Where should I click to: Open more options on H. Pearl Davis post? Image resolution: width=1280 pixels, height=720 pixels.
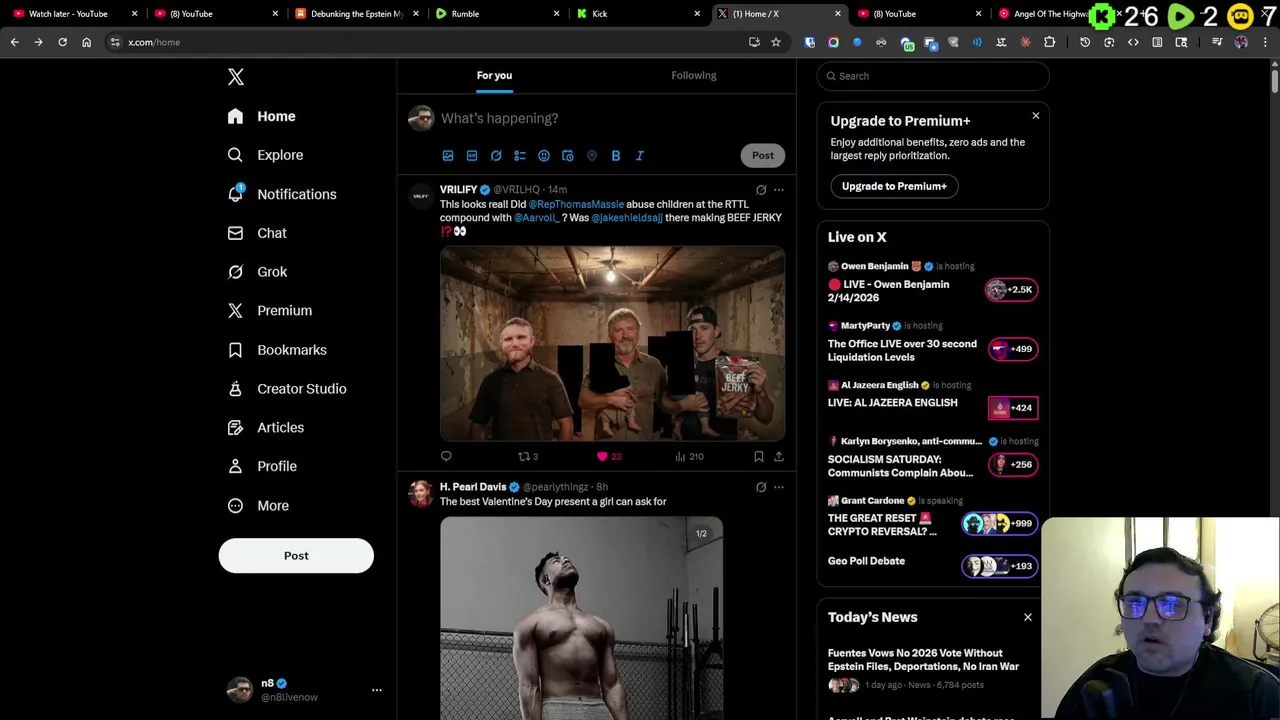coord(779,488)
